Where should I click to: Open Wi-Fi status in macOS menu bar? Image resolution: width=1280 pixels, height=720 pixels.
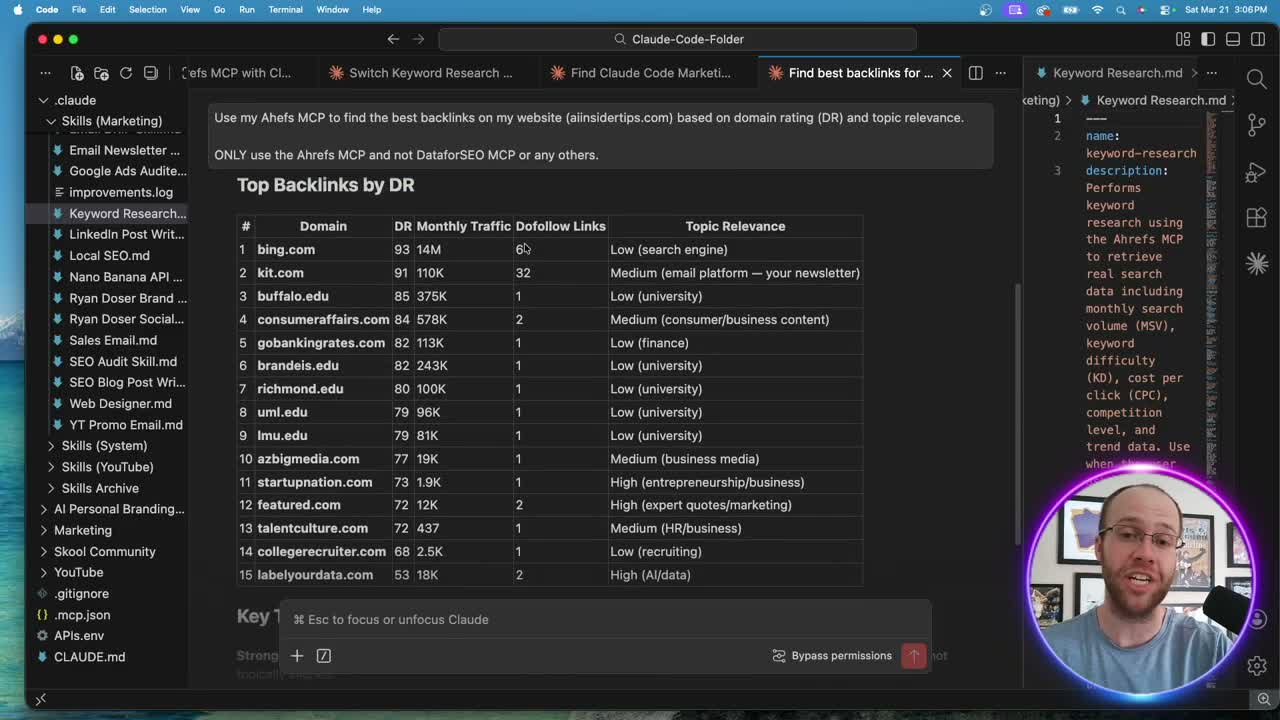[x=1097, y=10]
